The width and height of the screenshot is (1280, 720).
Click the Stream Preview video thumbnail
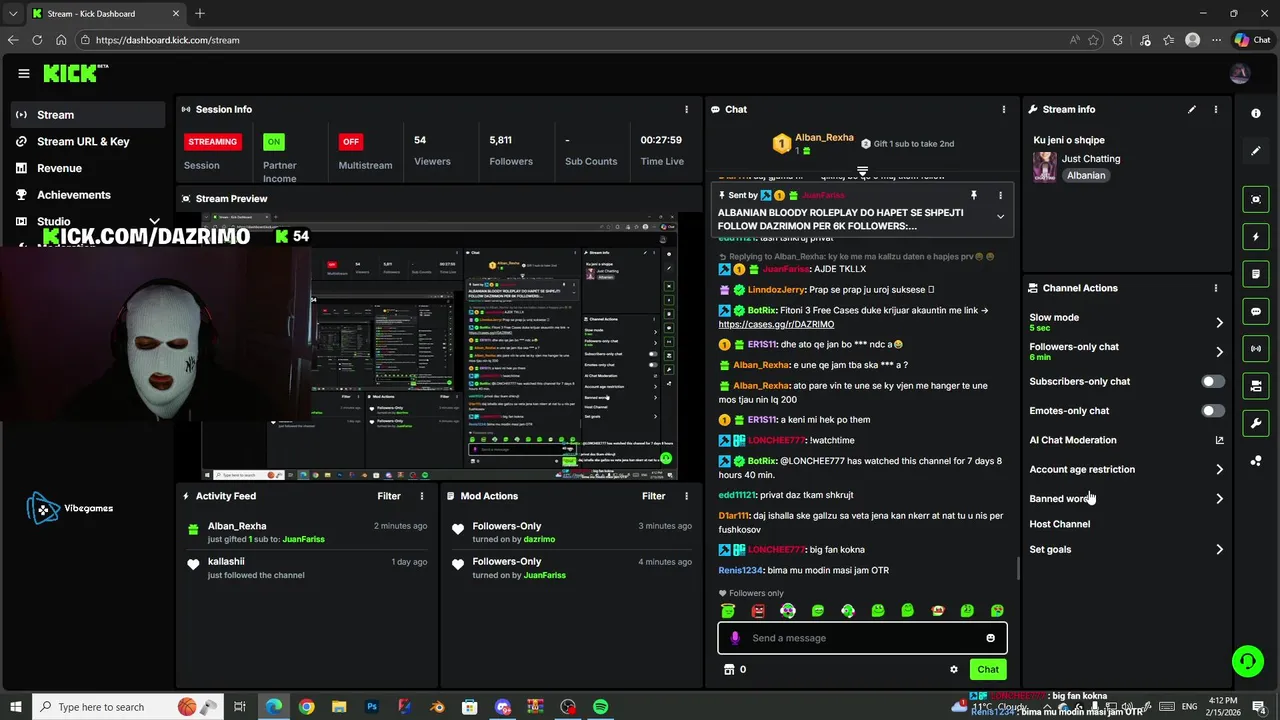pyautogui.click(x=440, y=347)
